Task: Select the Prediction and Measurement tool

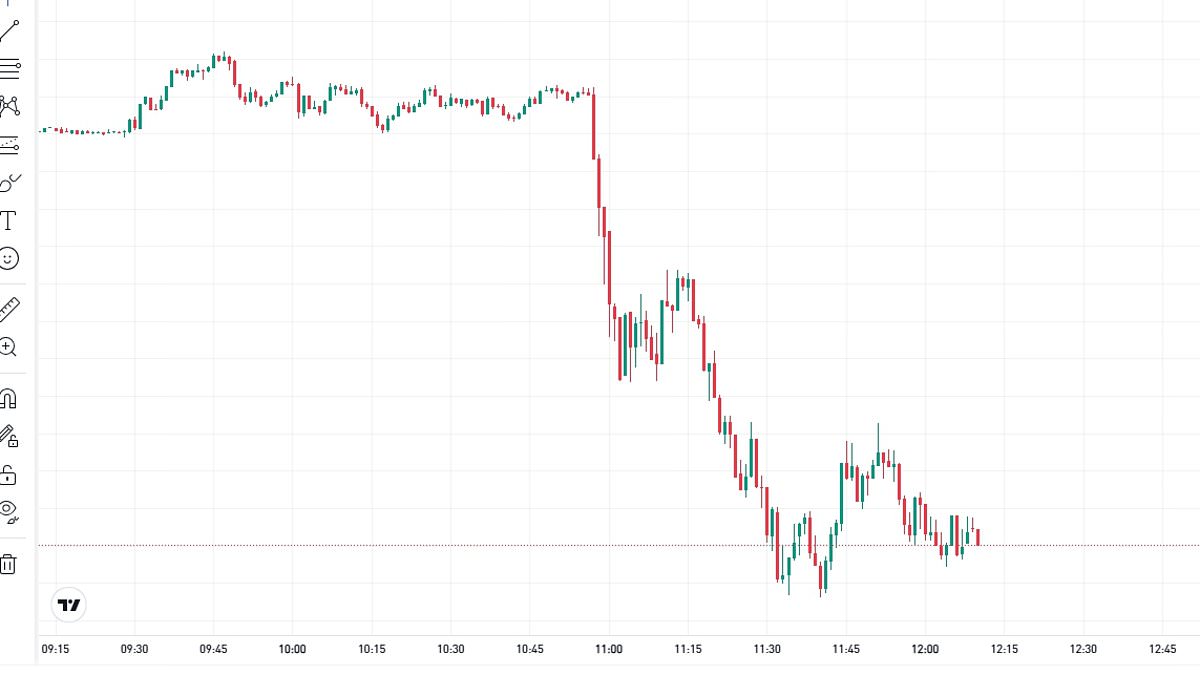Action: tap(10, 143)
